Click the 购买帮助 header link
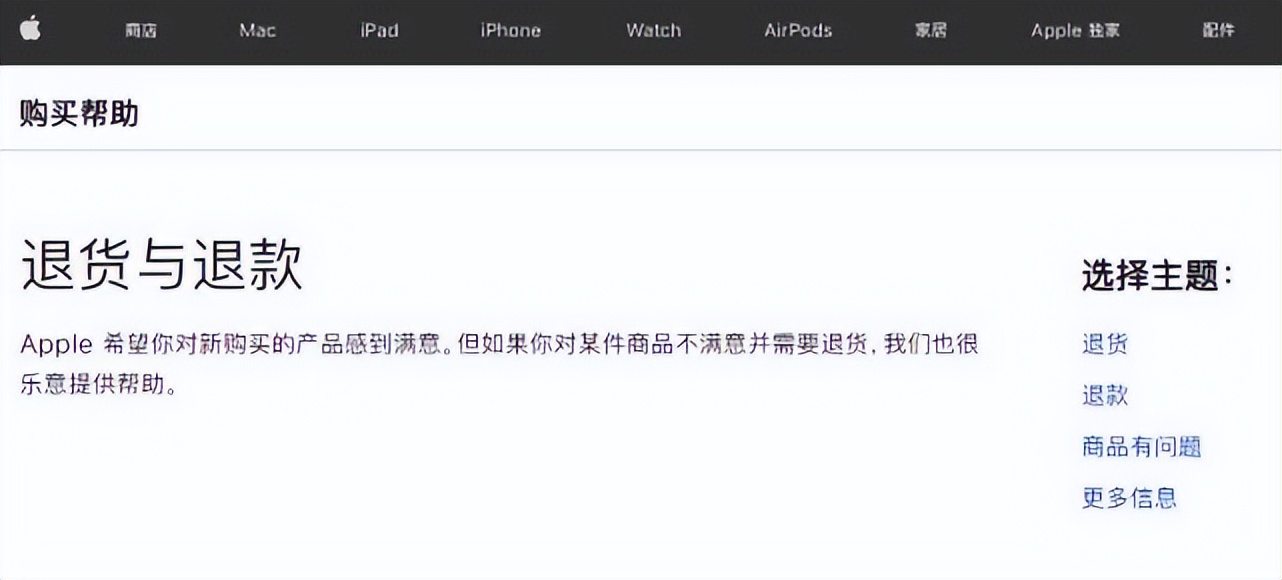Screen dimensions: 1282x580 pyautogui.click(x=78, y=113)
